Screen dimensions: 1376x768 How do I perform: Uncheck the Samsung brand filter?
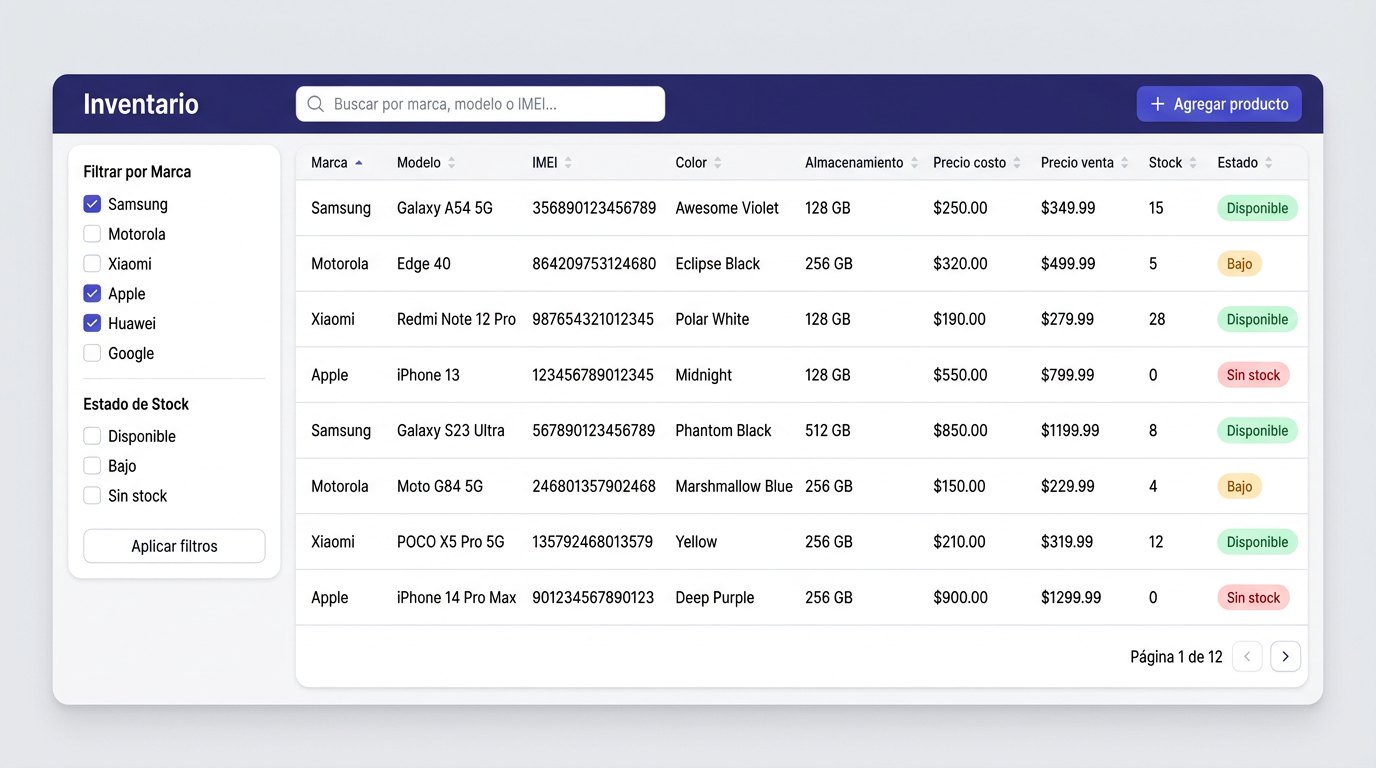point(92,204)
